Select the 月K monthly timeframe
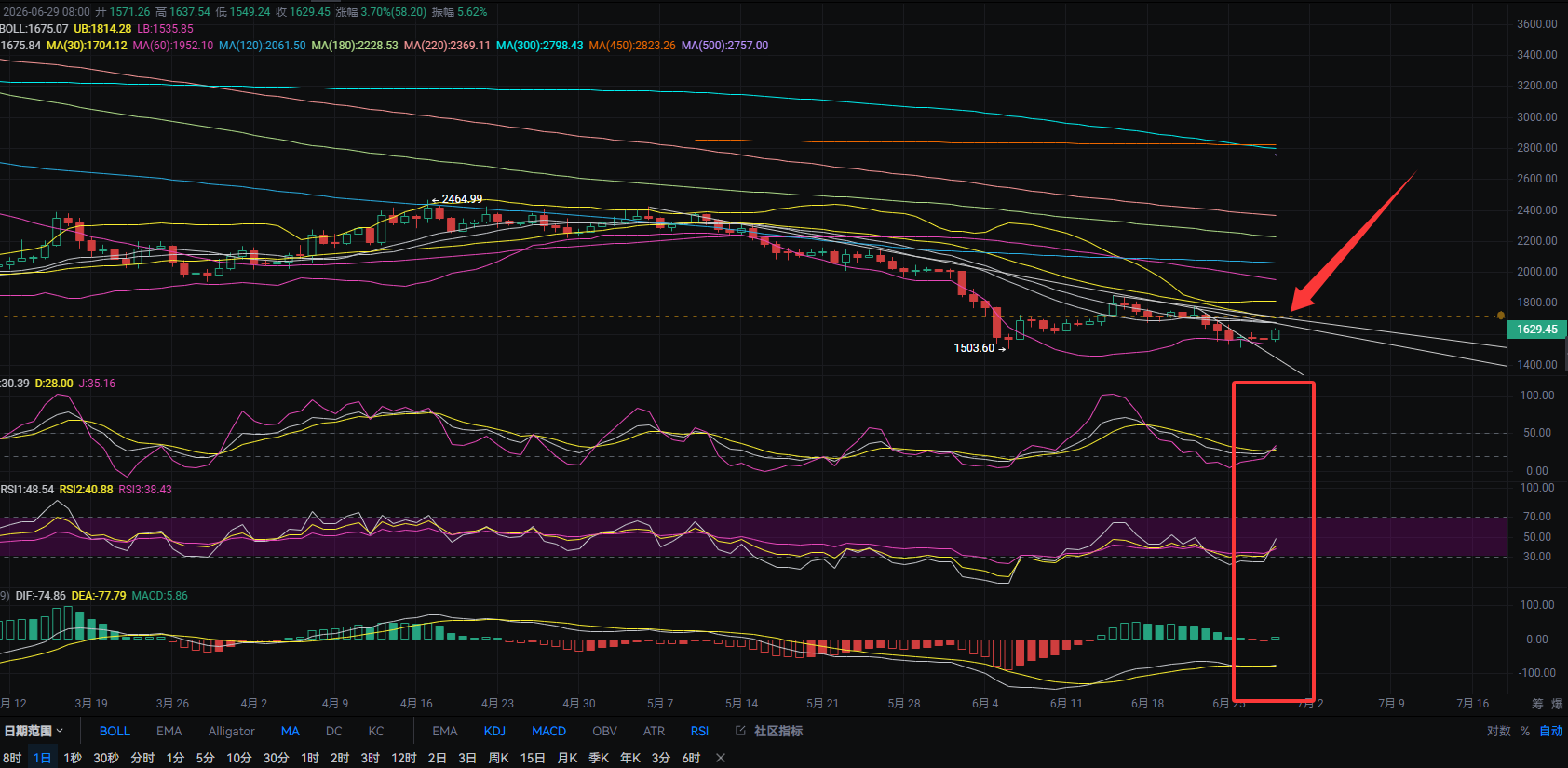Image resolution: width=1568 pixels, height=768 pixels. [x=567, y=758]
